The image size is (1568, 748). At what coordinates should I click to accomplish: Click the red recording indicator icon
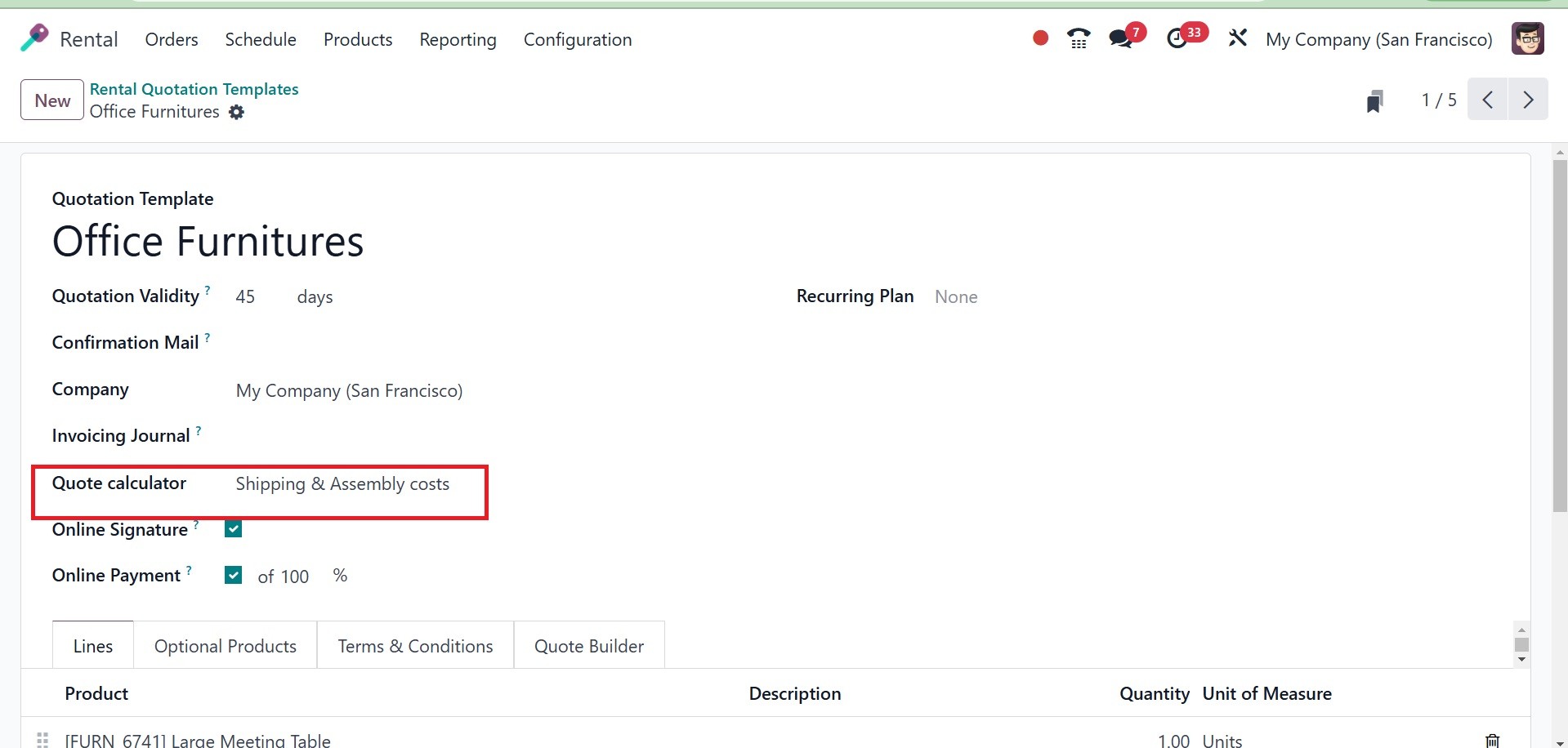[x=1040, y=38]
